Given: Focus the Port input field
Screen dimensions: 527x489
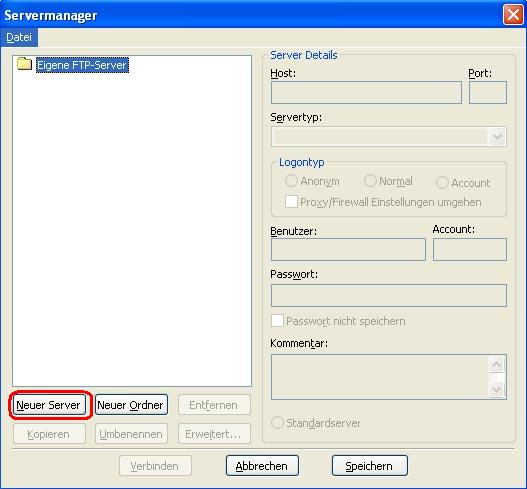Looking at the screenshot, I should pyautogui.click(x=488, y=92).
